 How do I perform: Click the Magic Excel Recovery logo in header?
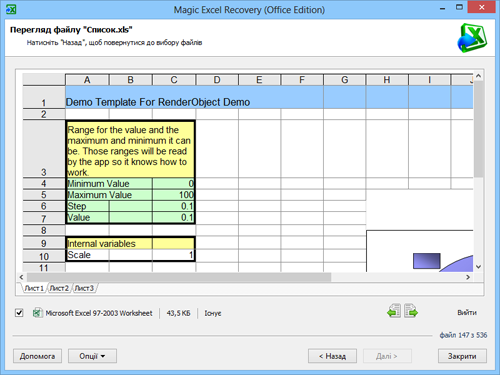[472, 38]
